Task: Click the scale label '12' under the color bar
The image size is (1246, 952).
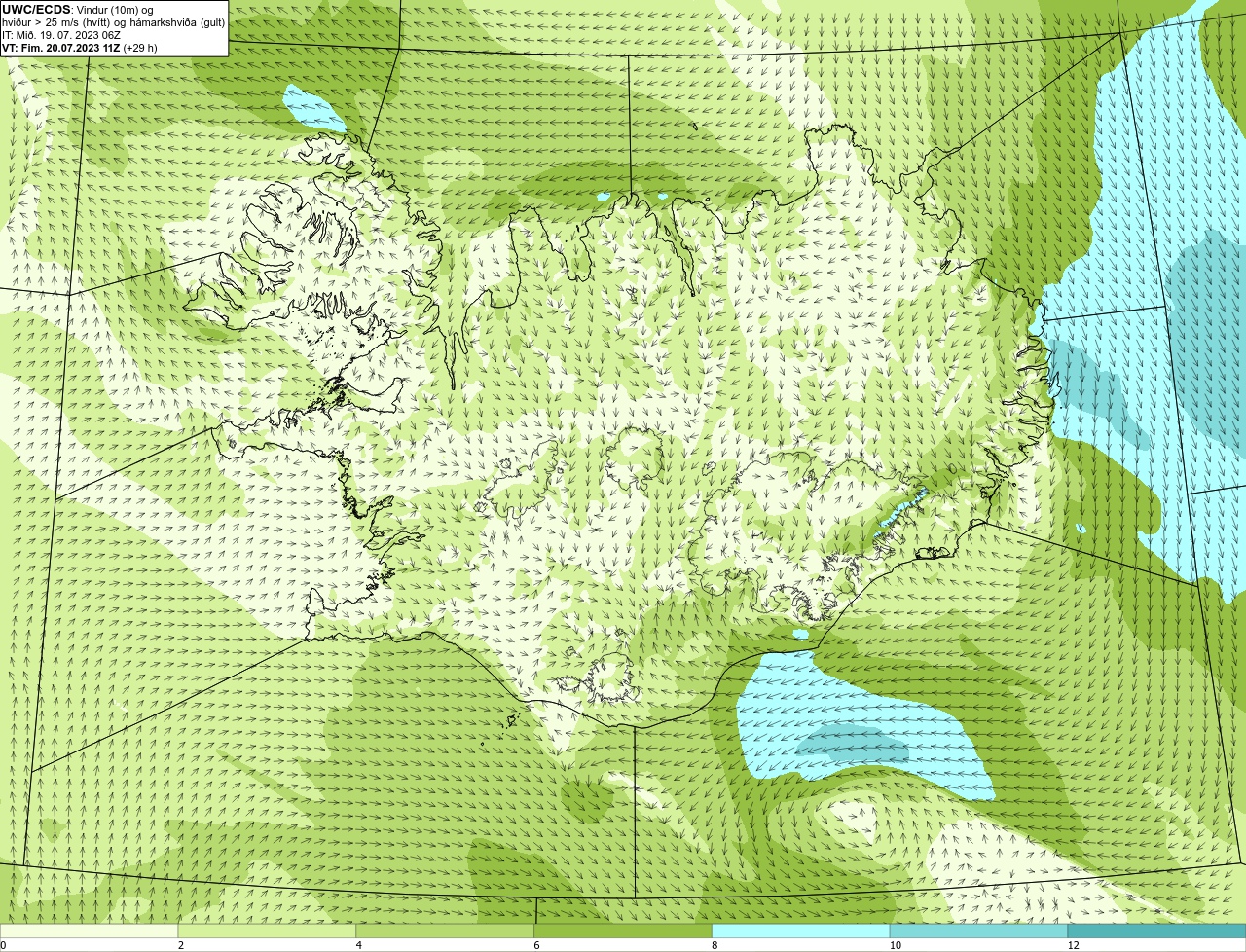Action: coord(1073,945)
